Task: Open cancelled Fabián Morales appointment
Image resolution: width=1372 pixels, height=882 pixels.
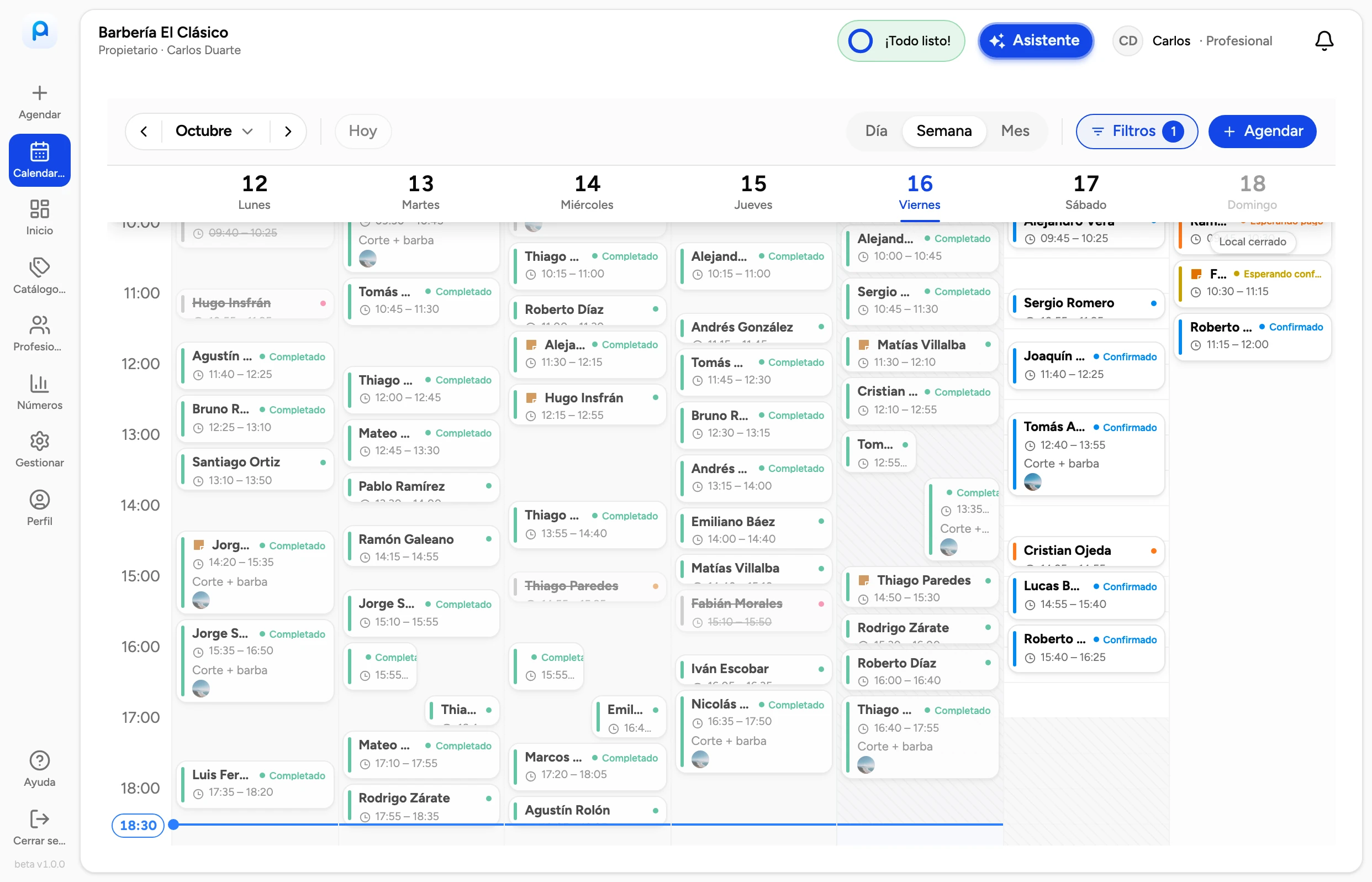Action: click(754, 612)
